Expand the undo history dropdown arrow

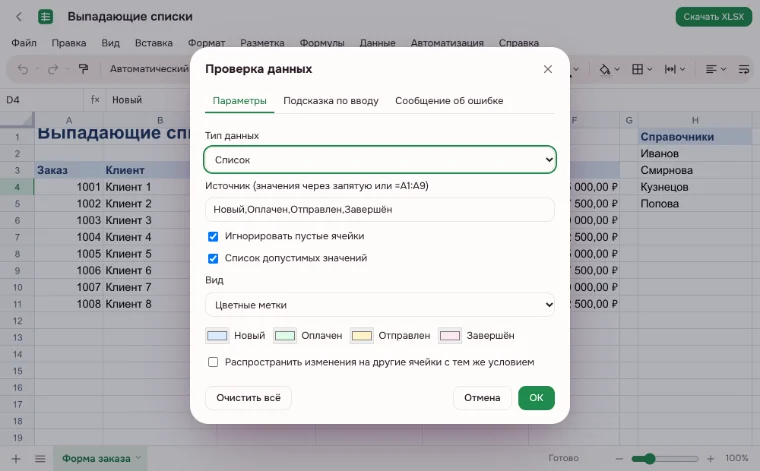click(x=36, y=69)
